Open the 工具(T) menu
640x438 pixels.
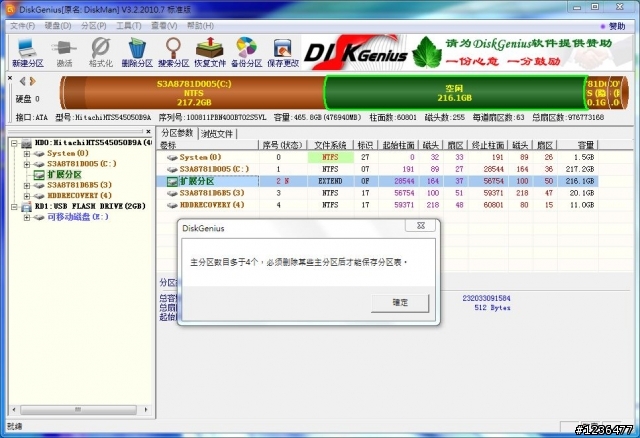point(129,26)
